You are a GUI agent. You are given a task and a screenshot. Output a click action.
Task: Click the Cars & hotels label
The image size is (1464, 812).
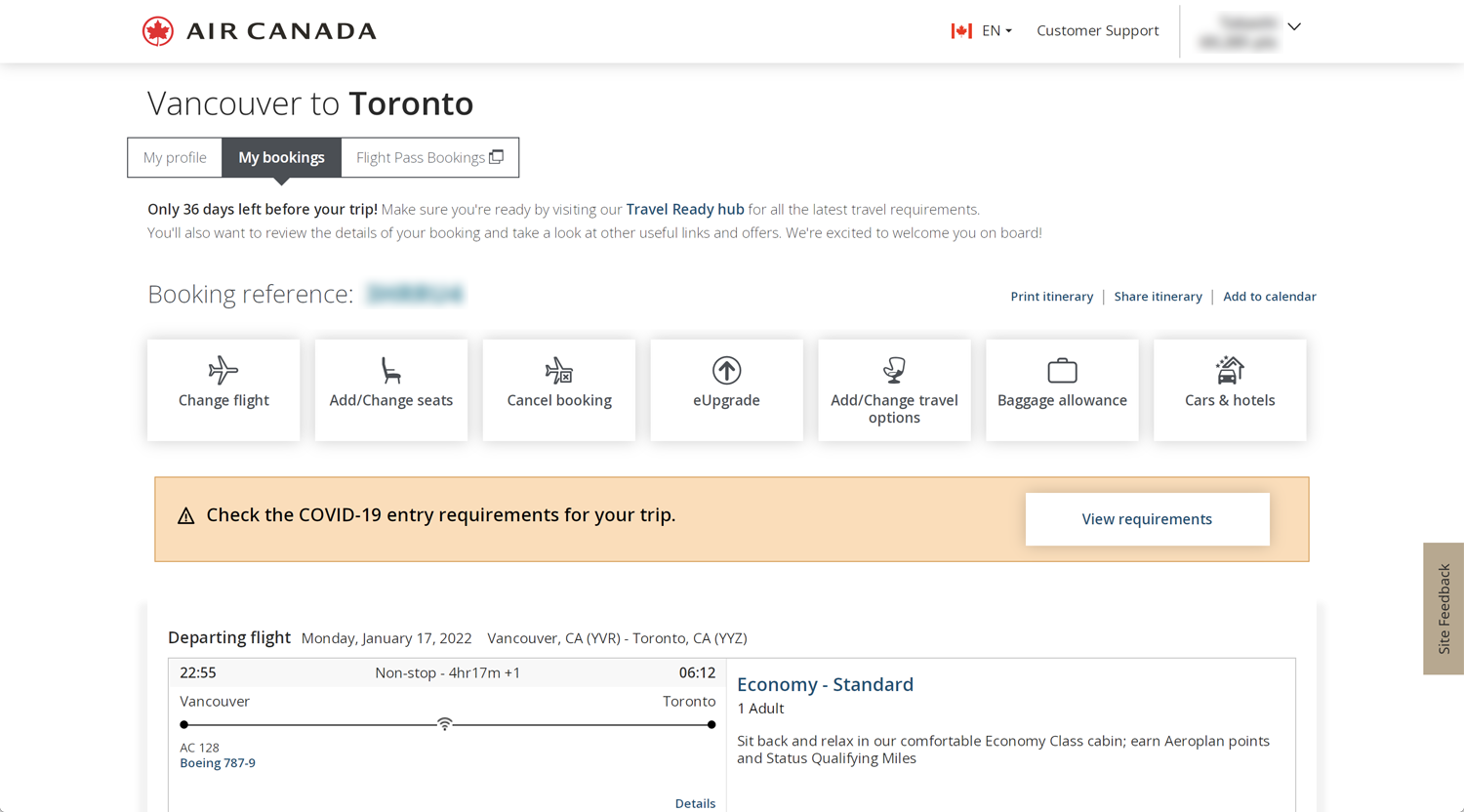(1230, 400)
